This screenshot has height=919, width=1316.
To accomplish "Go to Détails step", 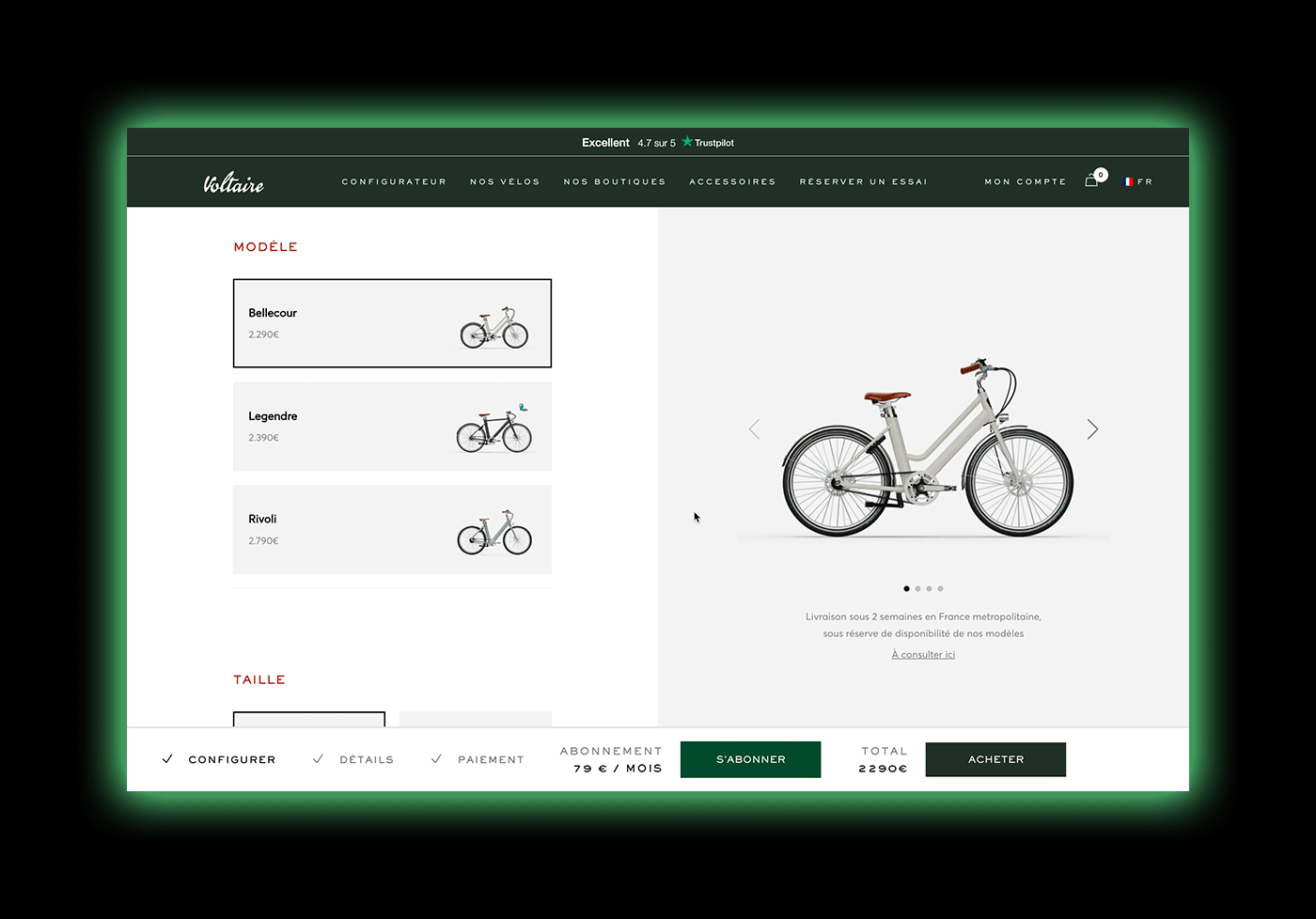I will click(x=367, y=760).
